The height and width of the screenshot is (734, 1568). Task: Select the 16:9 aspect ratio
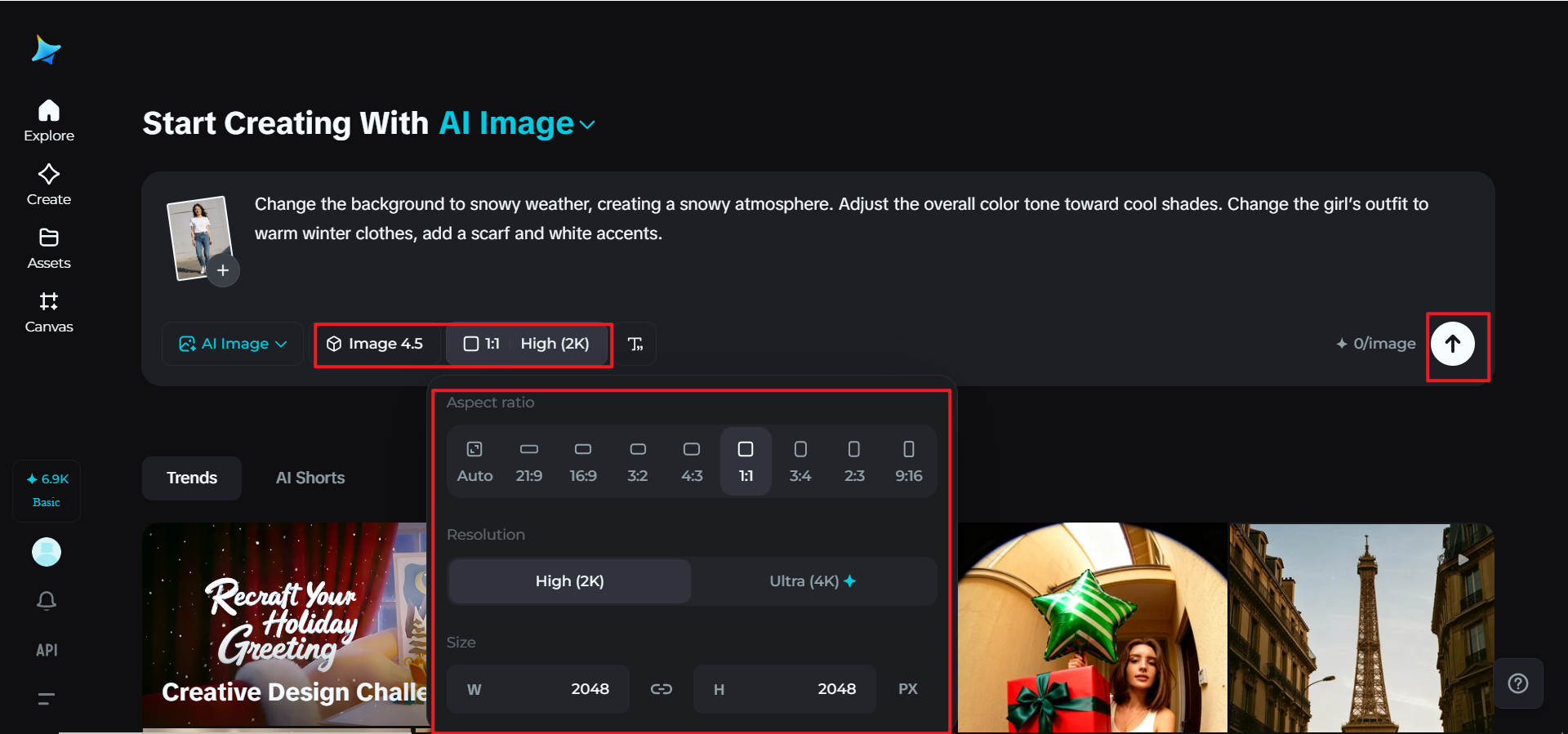[x=583, y=461]
